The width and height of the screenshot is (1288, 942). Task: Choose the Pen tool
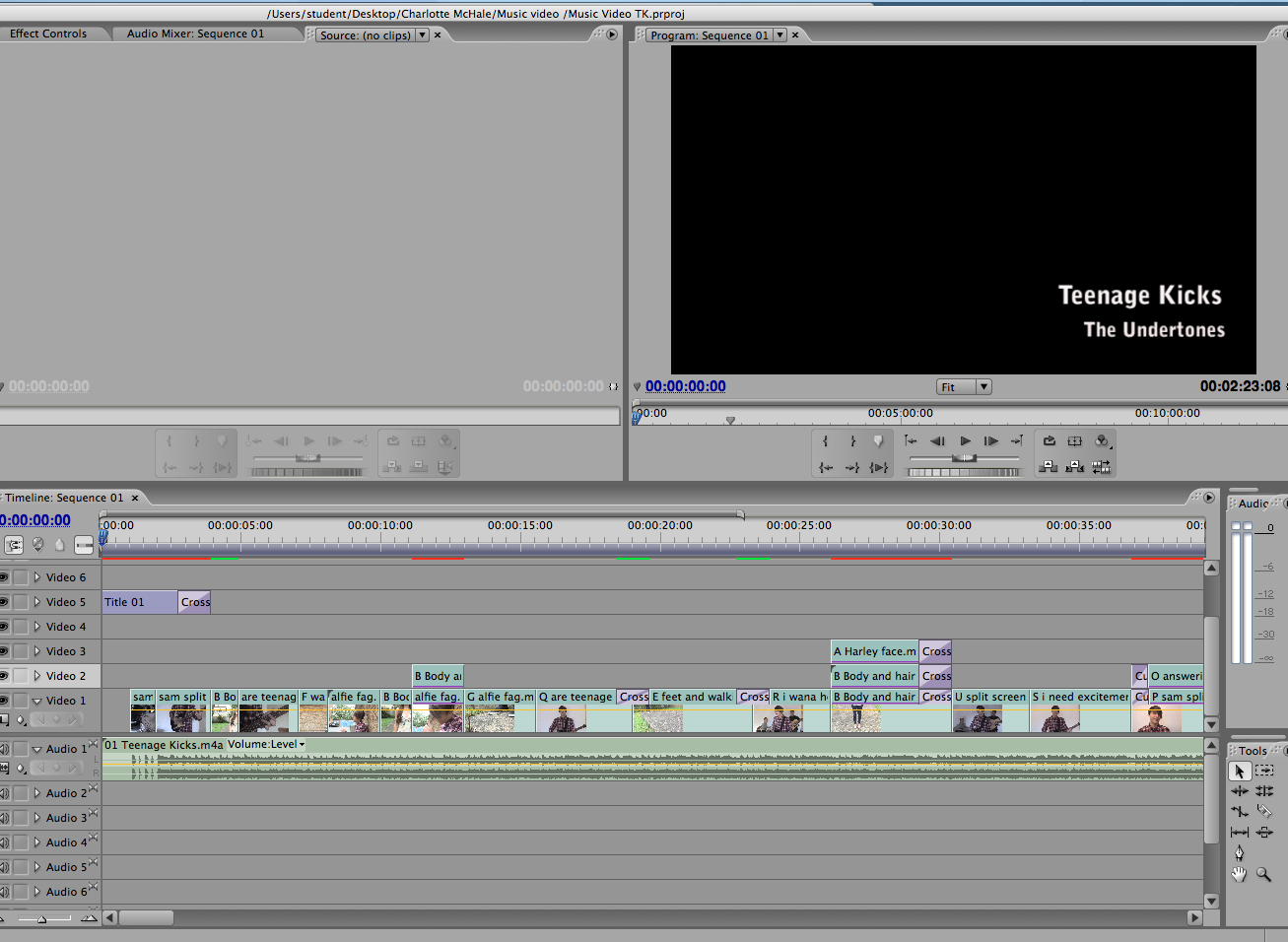point(1240,853)
